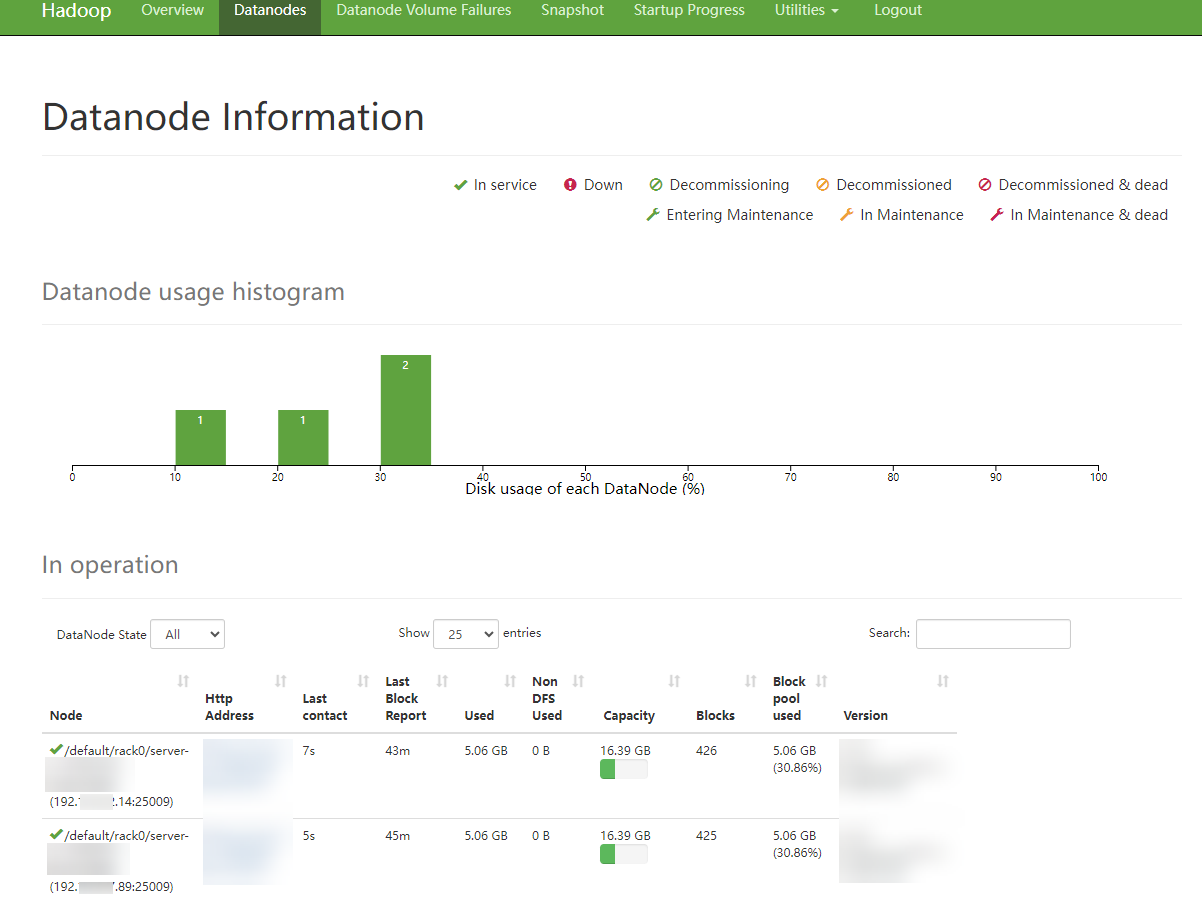Image resolution: width=1202 pixels, height=900 pixels.
Task: Click the Search input field
Action: tap(993, 634)
